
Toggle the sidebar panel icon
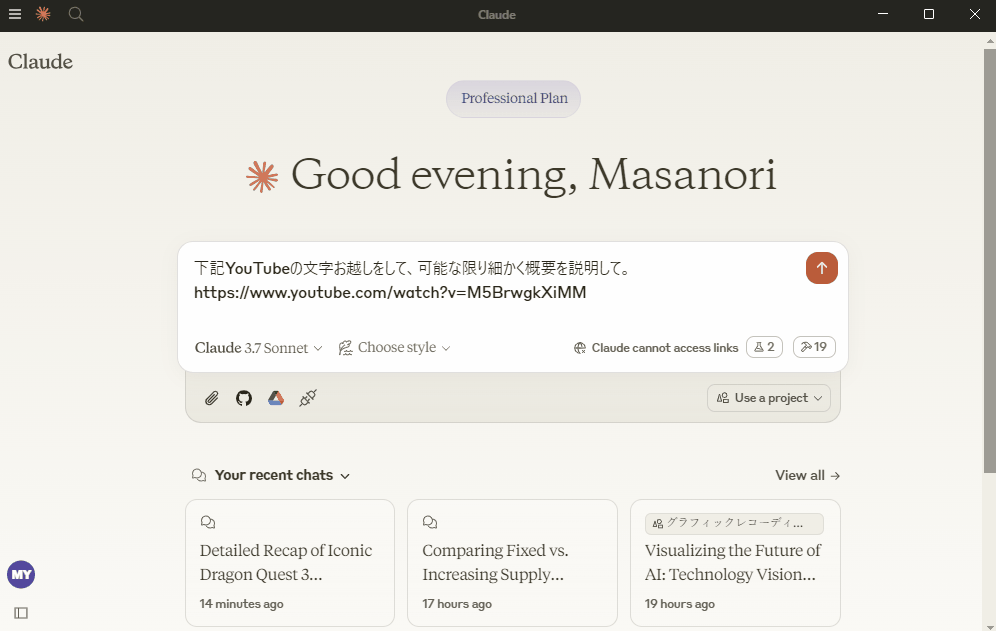coord(21,613)
